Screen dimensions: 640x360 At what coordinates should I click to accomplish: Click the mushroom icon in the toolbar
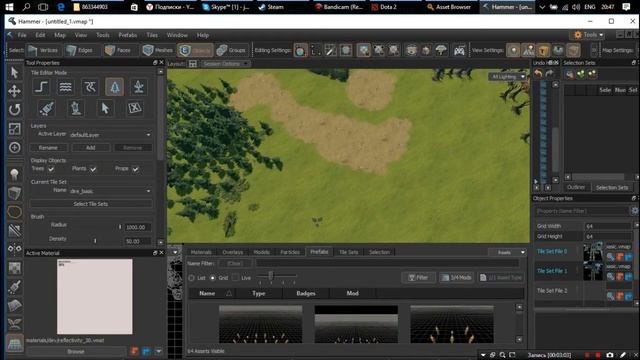tap(441, 50)
